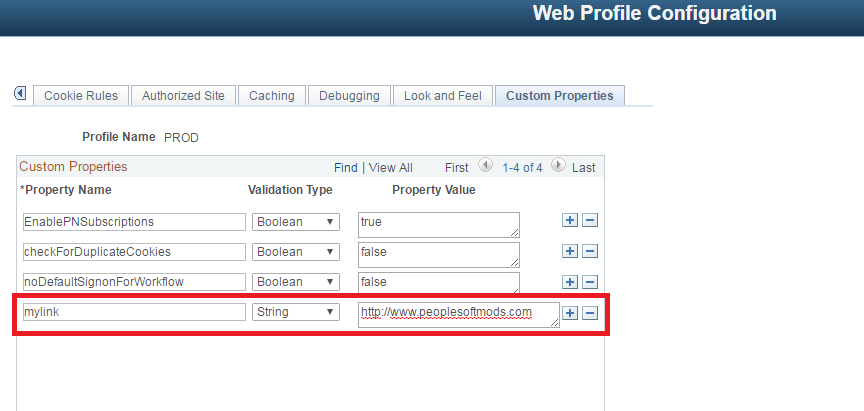This screenshot has width=864, height=411.
Task: Open the Look and Feel tab
Action: pos(443,95)
